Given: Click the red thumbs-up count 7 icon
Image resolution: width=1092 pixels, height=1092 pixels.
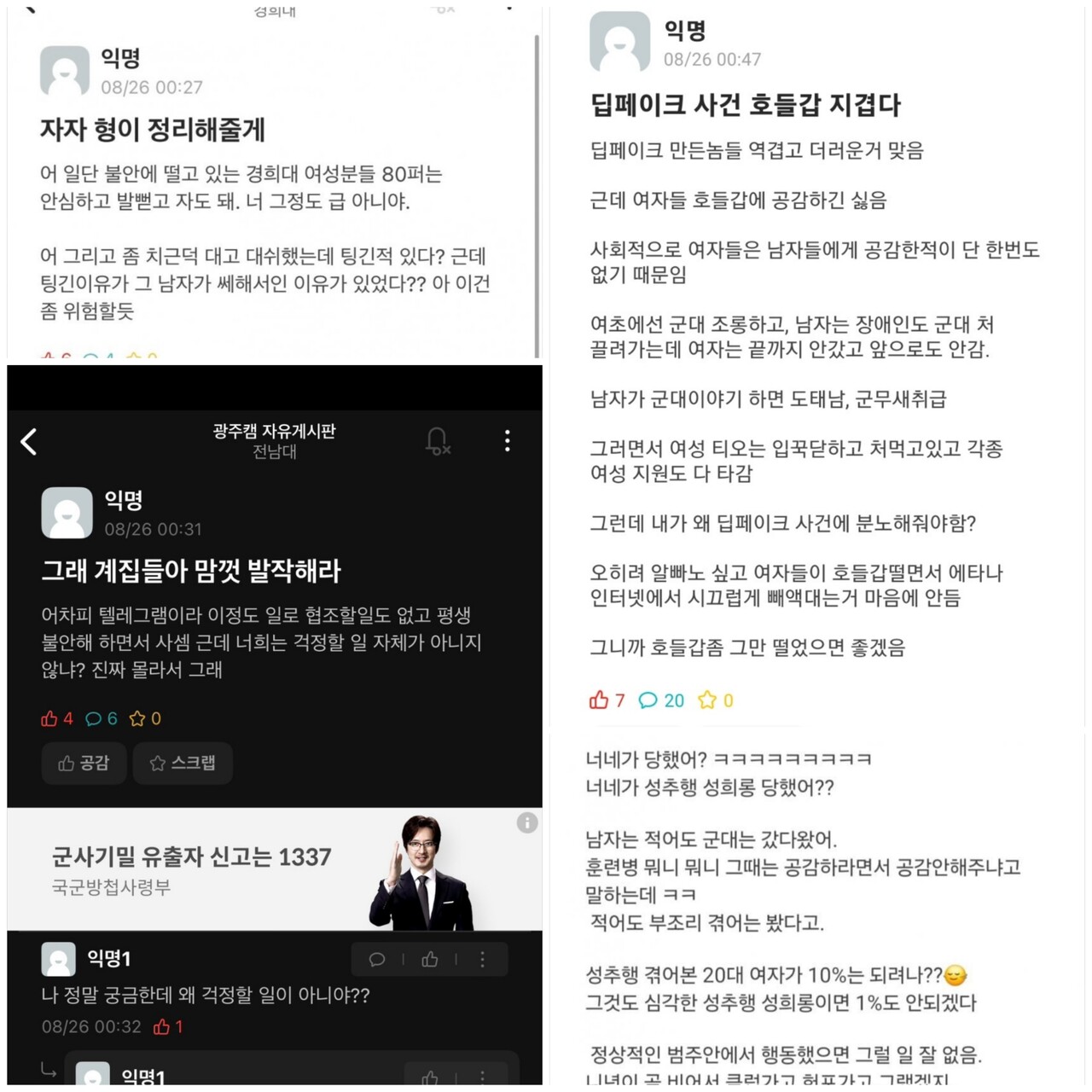Looking at the screenshot, I should point(607,700).
